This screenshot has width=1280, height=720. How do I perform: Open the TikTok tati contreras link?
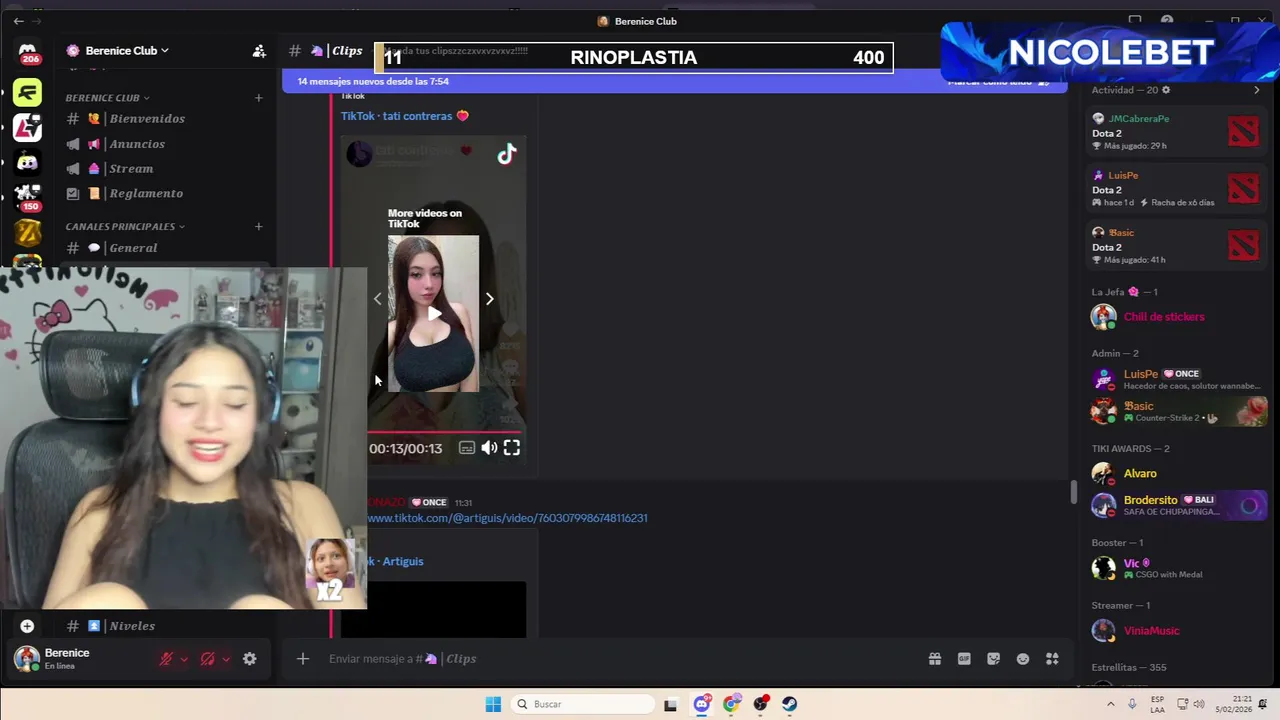405,116
